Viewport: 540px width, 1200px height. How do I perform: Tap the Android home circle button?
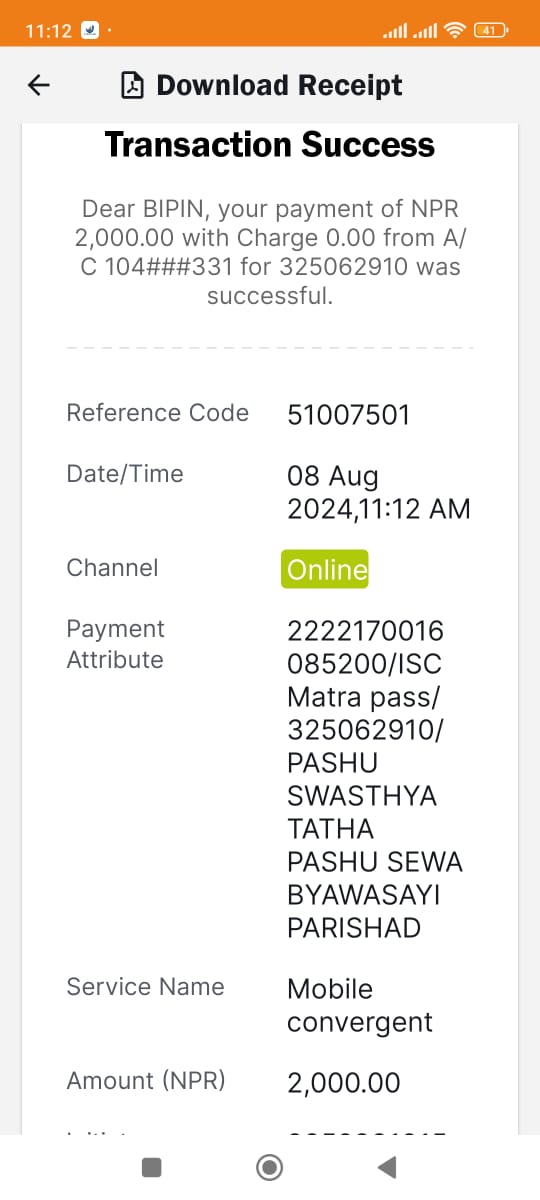[269, 1166]
